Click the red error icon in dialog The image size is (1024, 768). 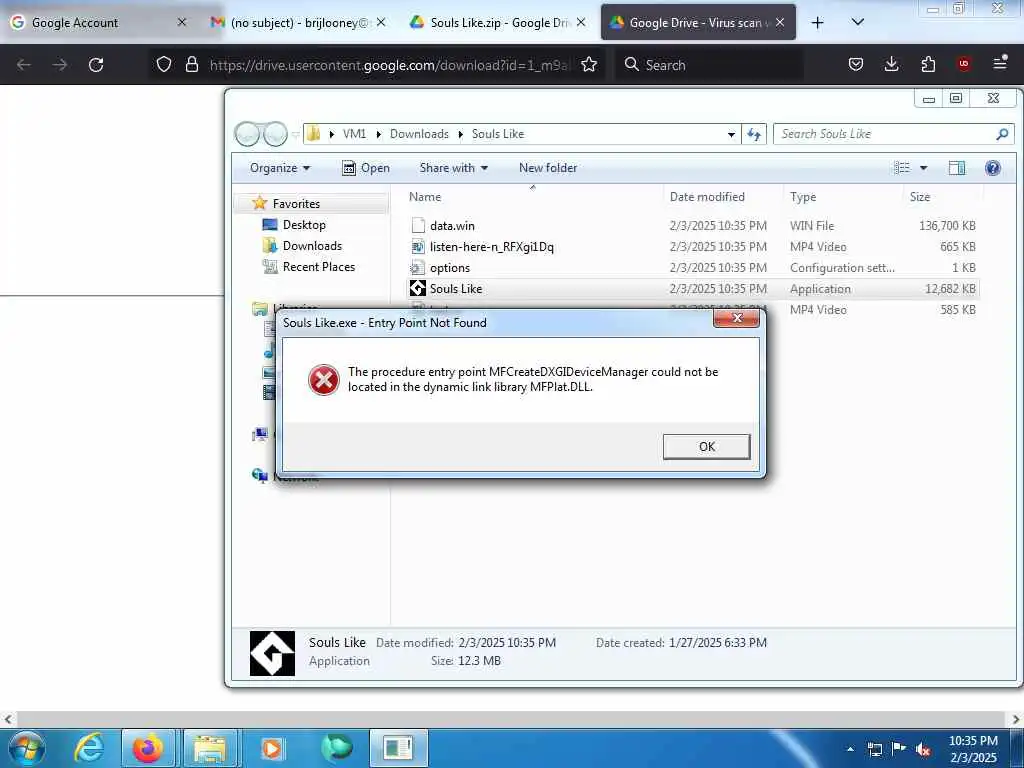point(323,380)
